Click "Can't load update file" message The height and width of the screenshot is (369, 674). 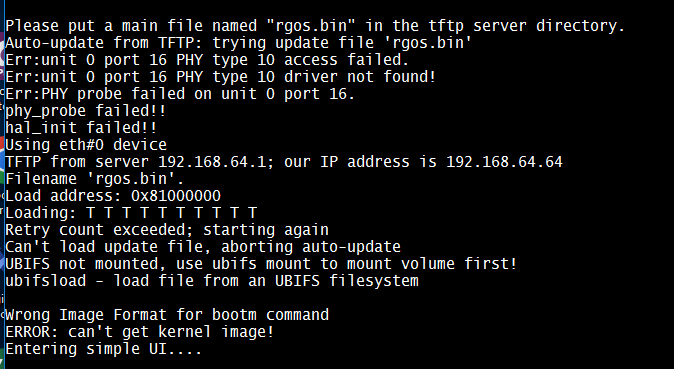click(203, 247)
